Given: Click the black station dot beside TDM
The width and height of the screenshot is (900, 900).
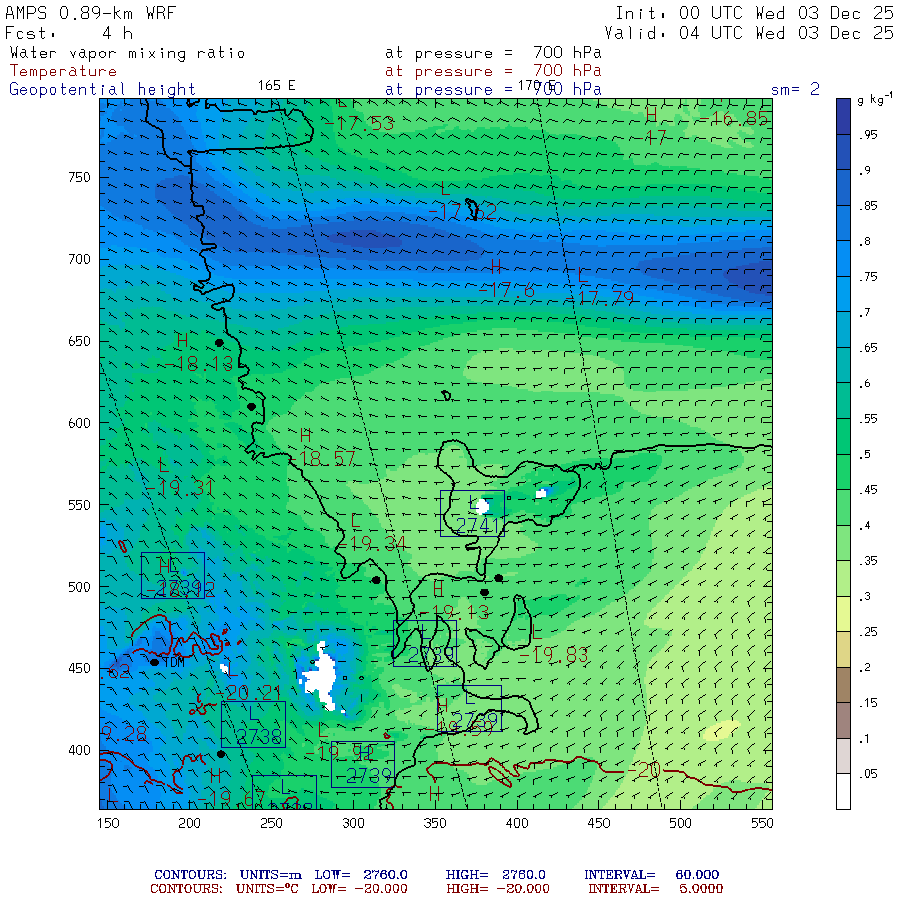Looking at the screenshot, I should [x=154, y=662].
